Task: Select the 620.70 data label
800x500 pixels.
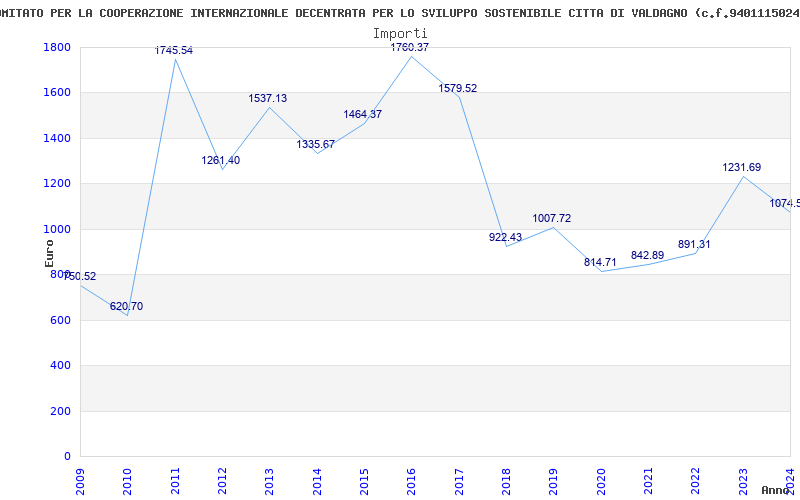Action: (x=127, y=306)
